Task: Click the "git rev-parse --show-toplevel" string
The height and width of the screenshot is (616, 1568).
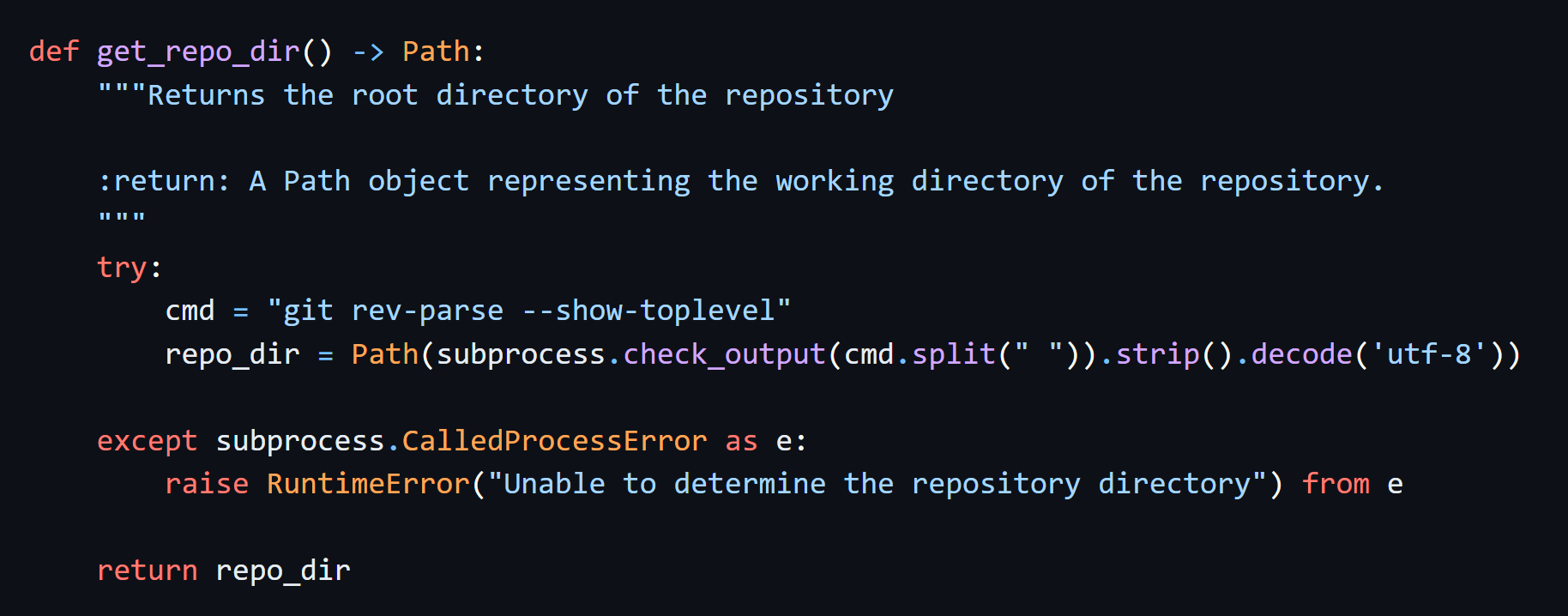Action: pyautogui.click(x=528, y=311)
